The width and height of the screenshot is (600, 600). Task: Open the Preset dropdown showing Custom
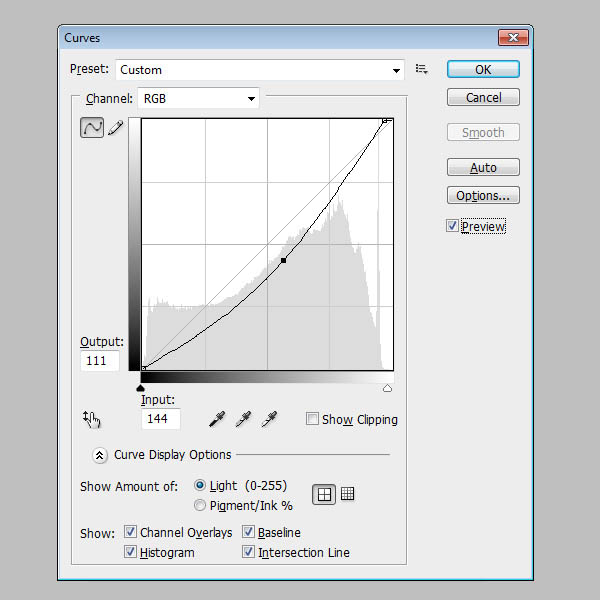pyautogui.click(x=260, y=70)
